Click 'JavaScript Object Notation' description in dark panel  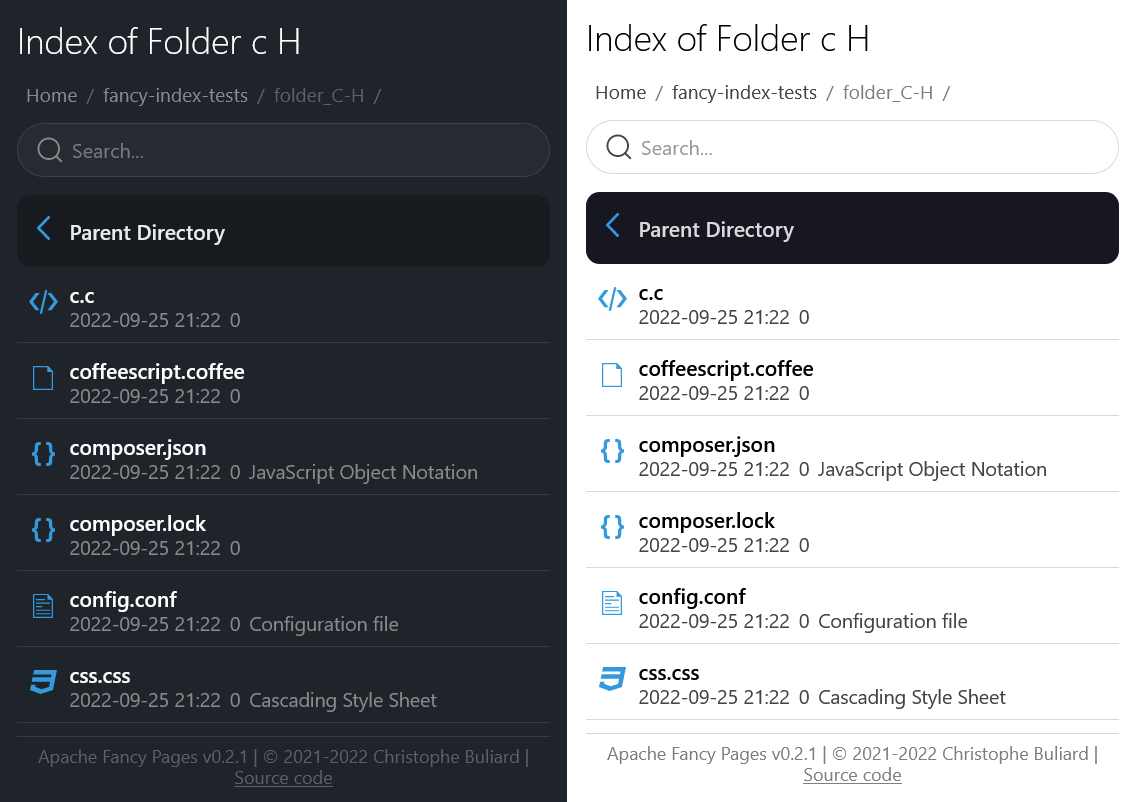[x=364, y=473]
